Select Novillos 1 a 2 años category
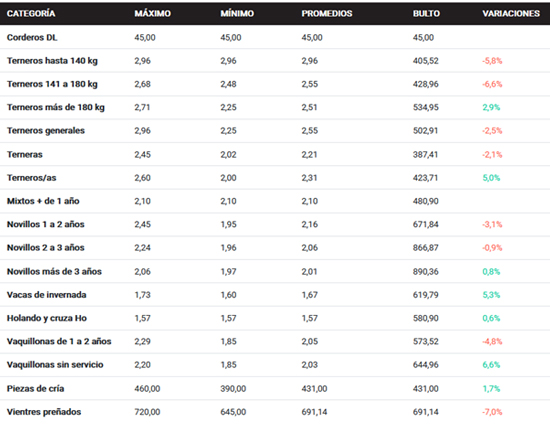Screen dimensions: 550x427 [x=46, y=224]
